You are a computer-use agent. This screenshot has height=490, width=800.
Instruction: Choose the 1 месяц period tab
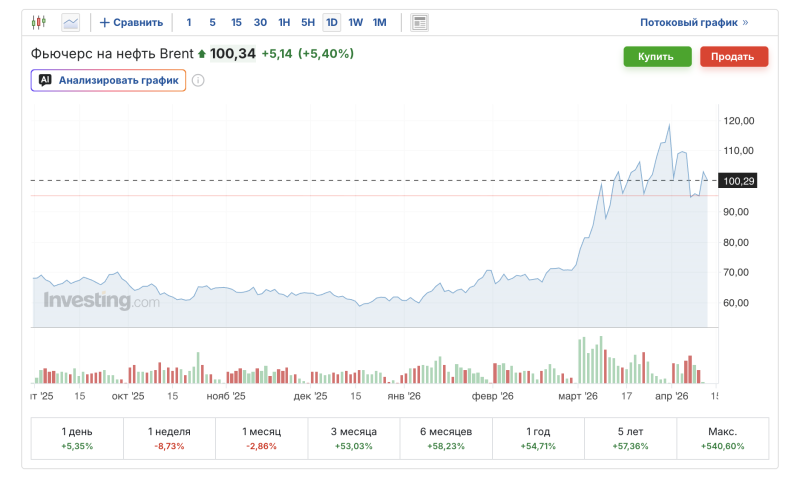coord(261,437)
